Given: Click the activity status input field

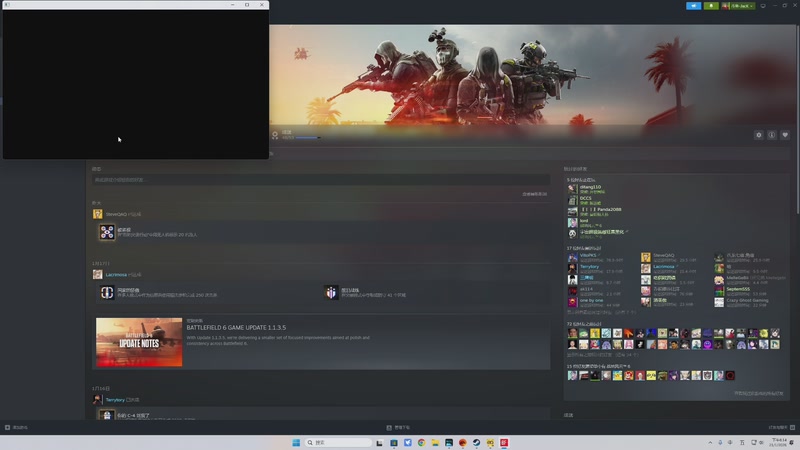Looking at the screenshot, I should coord(321,180).
